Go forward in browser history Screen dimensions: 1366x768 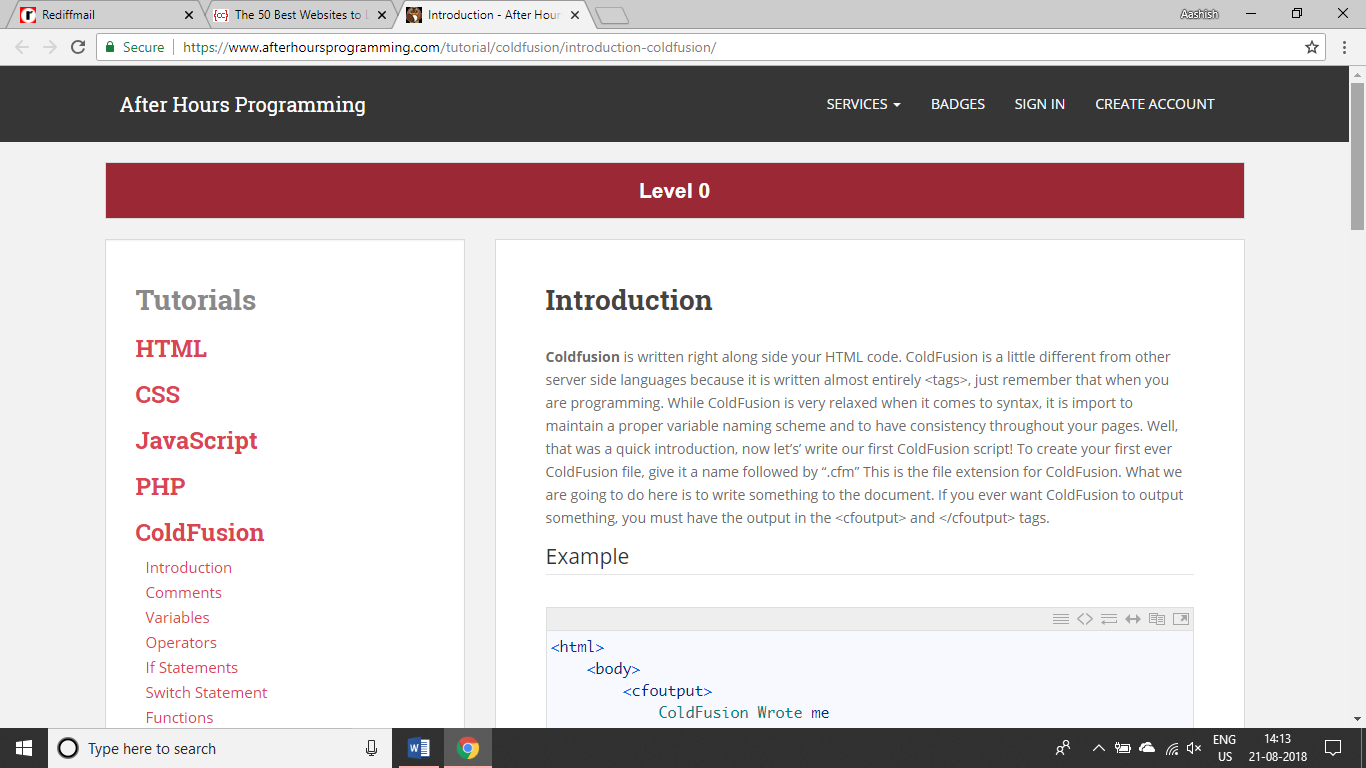[50, 47]
